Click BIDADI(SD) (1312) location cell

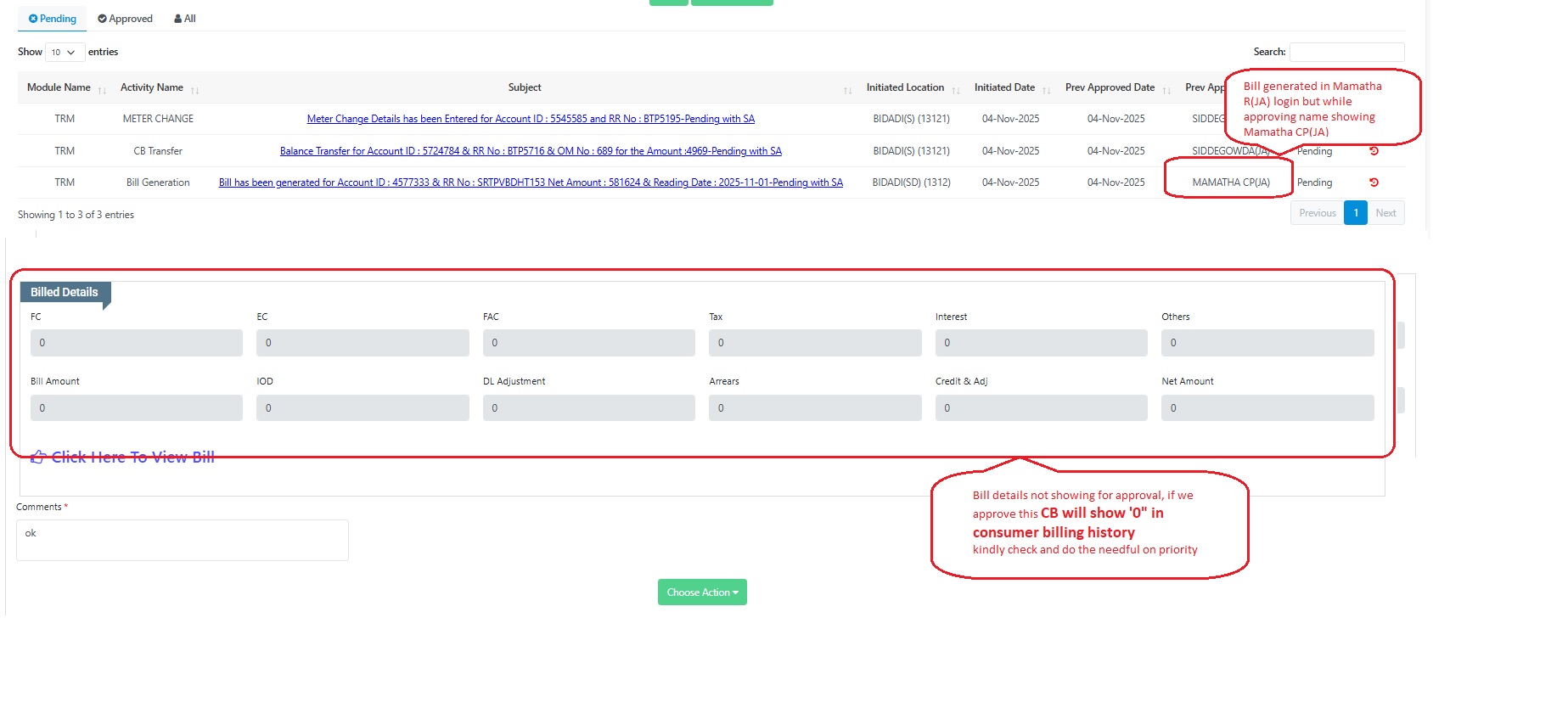[912, 182]
